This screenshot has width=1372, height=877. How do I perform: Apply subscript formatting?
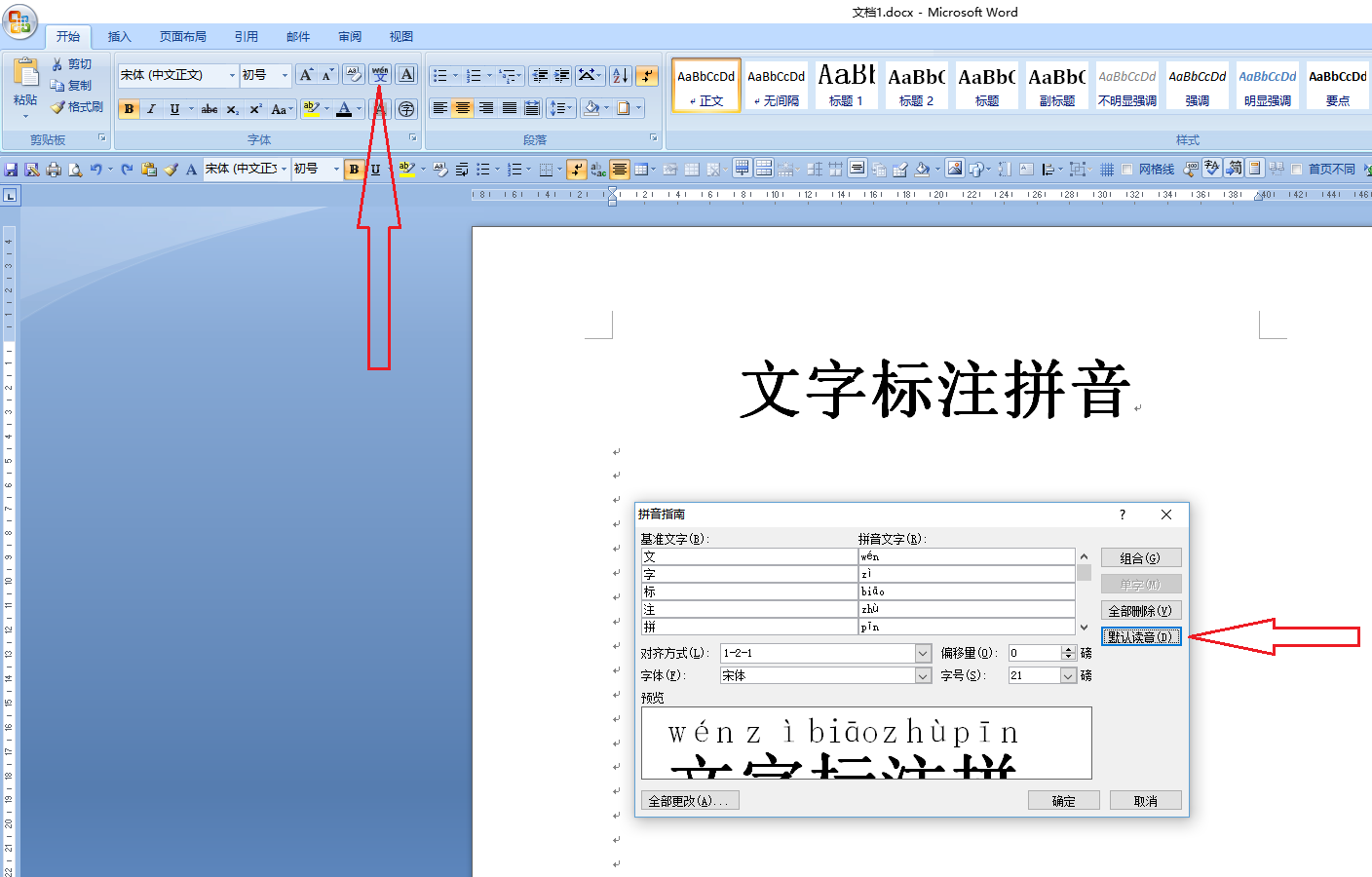pyautogui.click(x=233, y=109)
